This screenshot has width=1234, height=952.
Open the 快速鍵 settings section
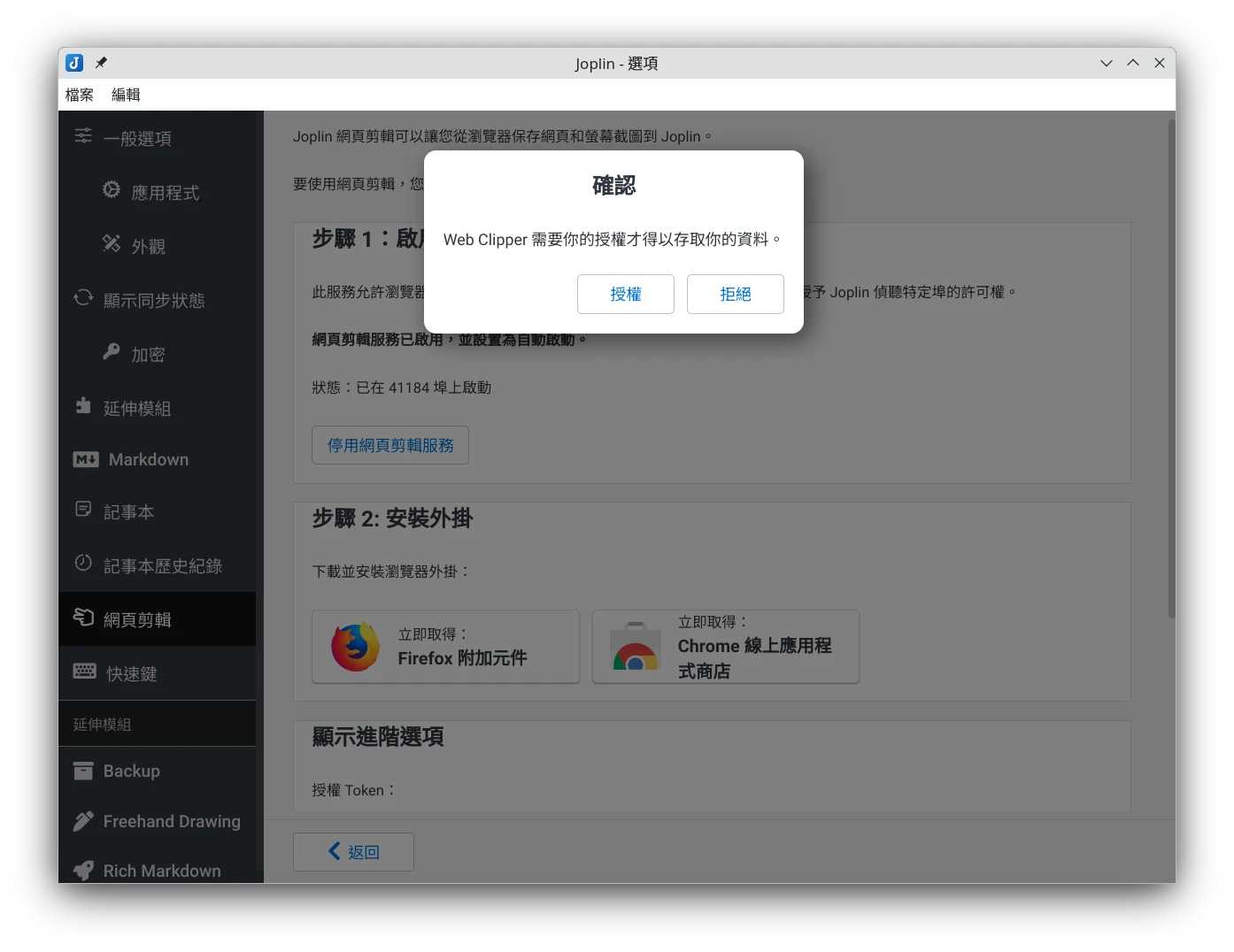pos(158,673)
